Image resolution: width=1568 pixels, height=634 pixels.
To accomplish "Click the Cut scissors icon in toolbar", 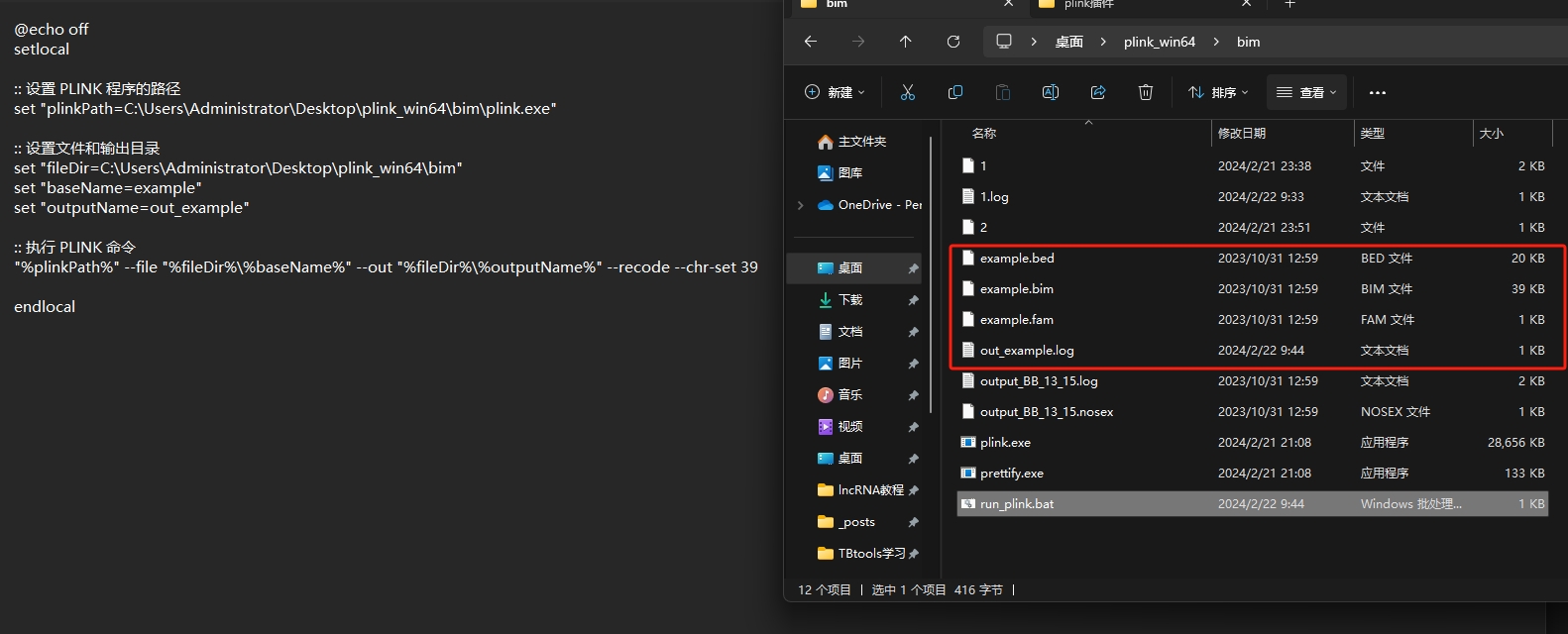I will [907, 92].
